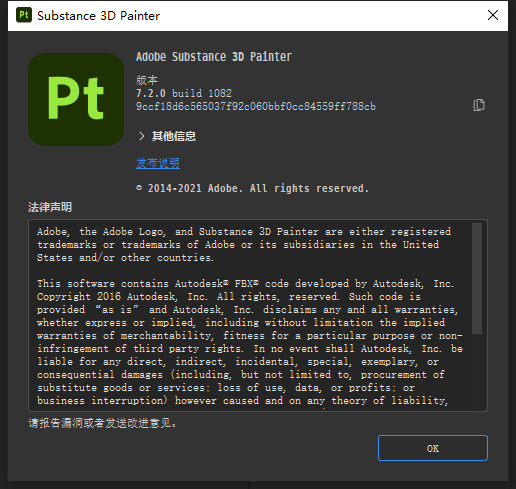The height and width of the screenshot is (489, 516).
Task: Click the 版本 label above version number
Action: [x=147, y=80]
